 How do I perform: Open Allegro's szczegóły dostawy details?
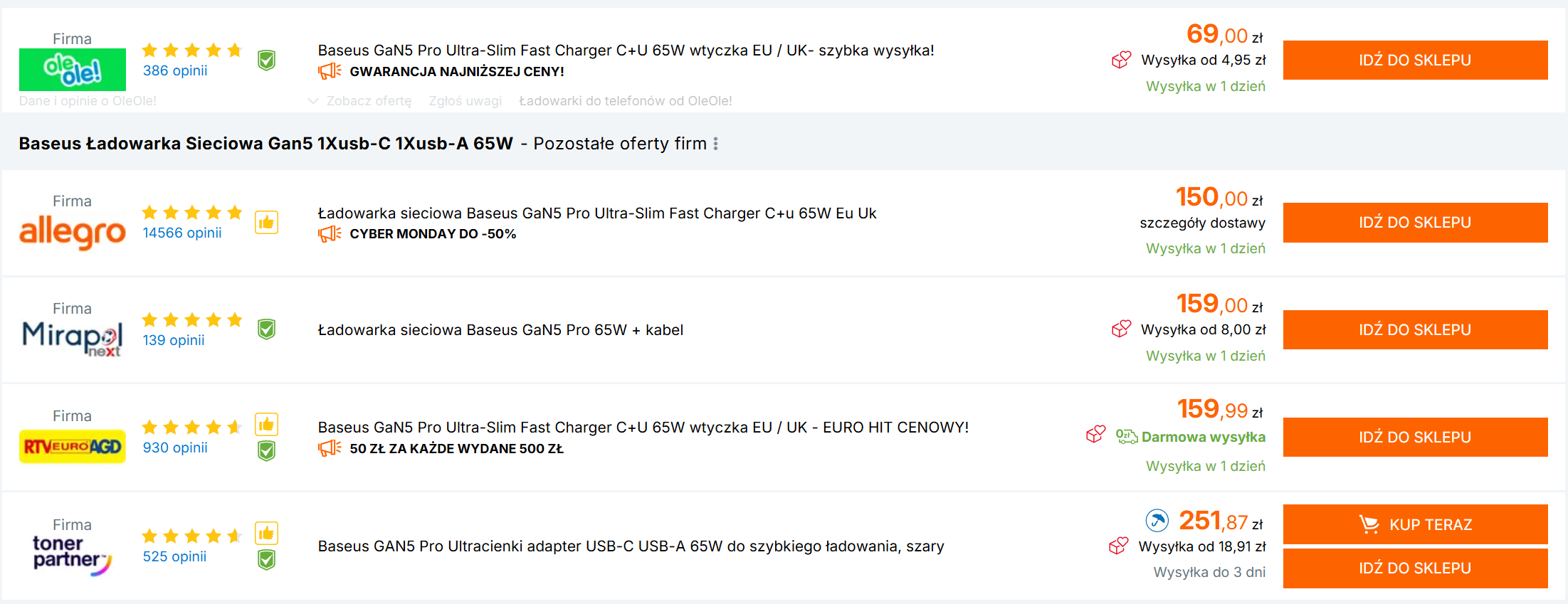pos(1202,223)
